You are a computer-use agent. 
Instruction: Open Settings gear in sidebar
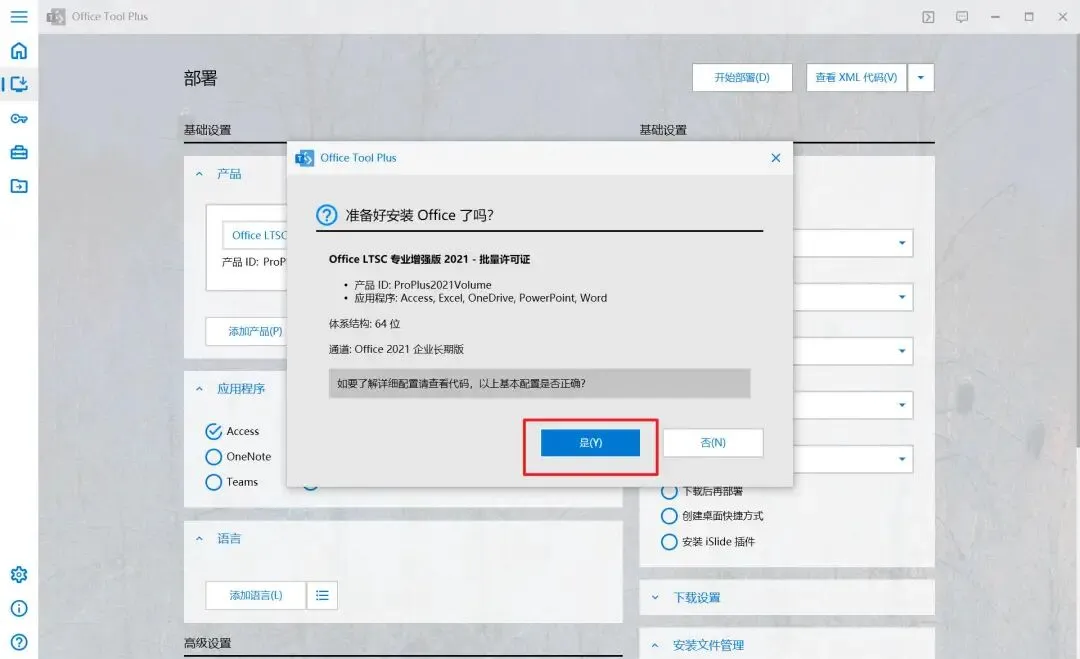click(x=19, y=574)
